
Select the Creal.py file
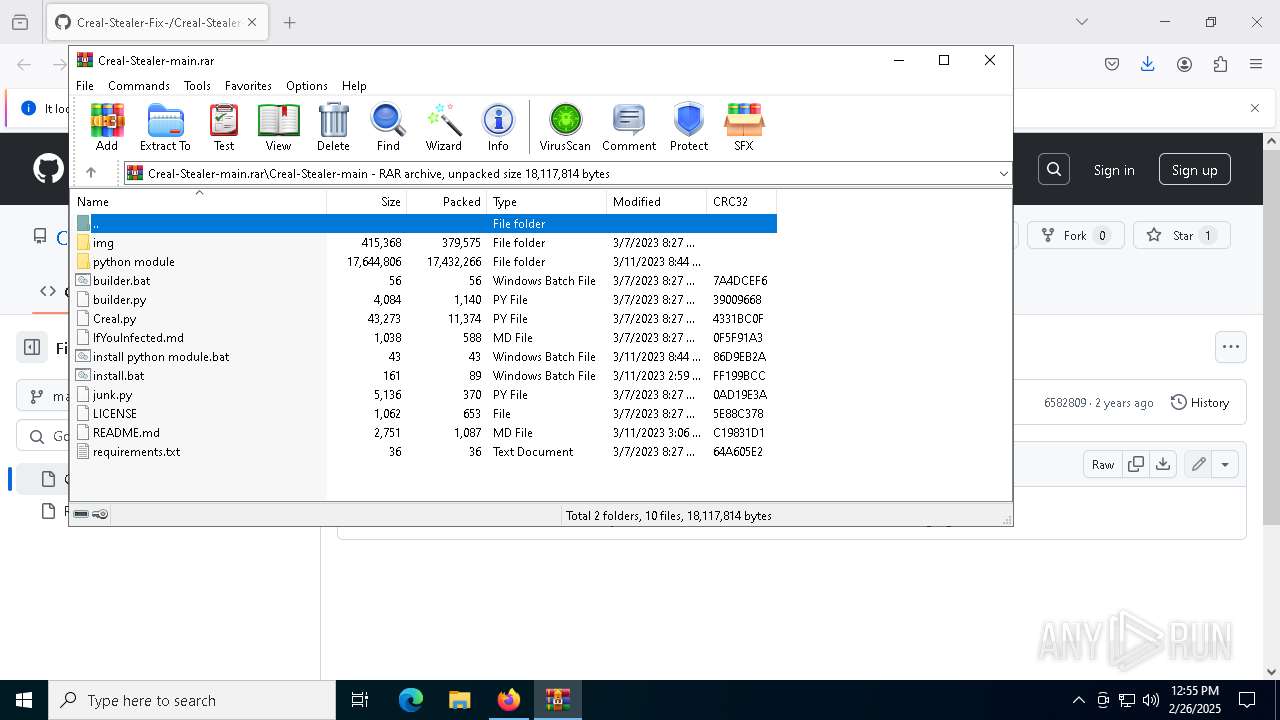425,319
